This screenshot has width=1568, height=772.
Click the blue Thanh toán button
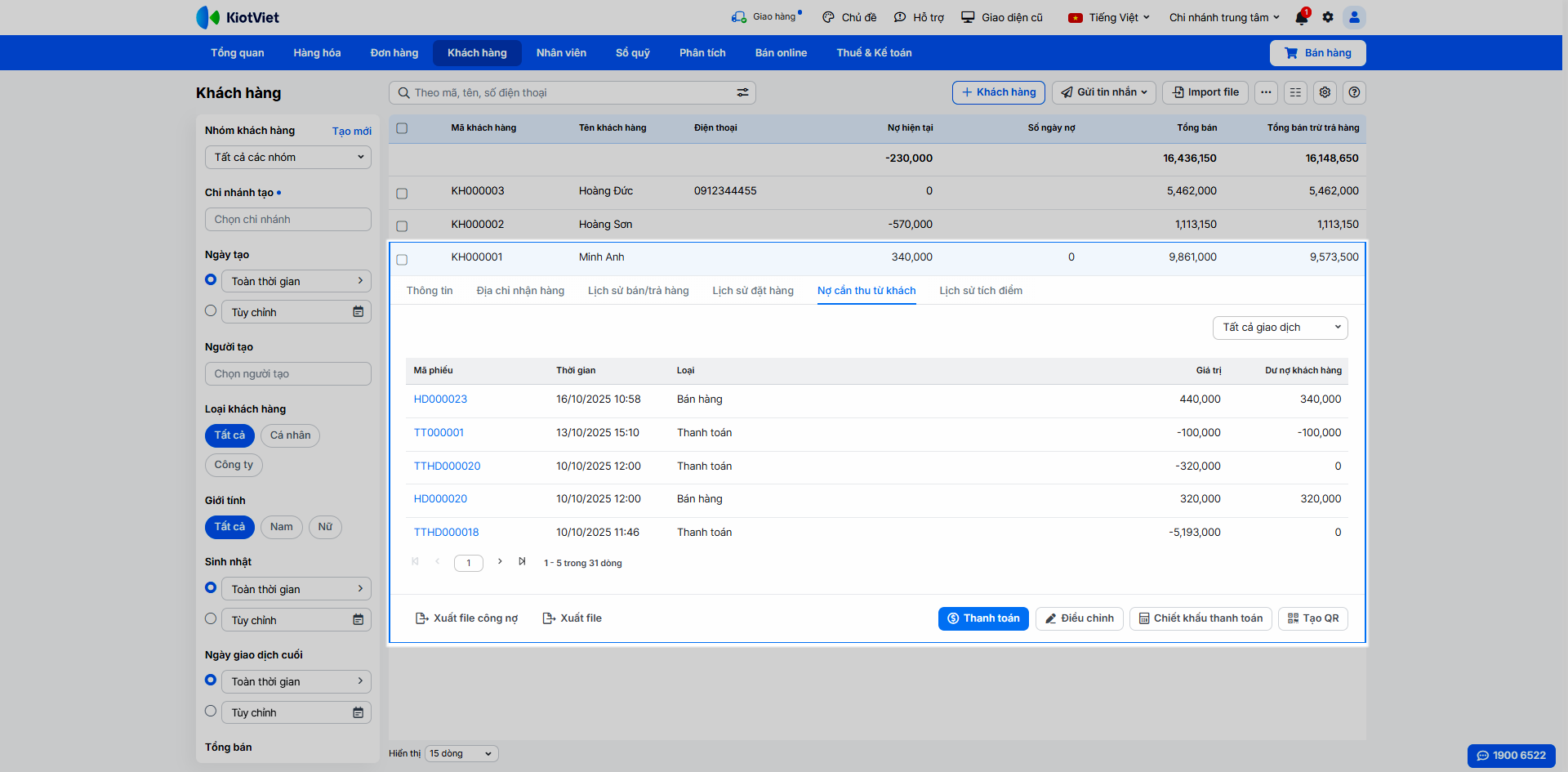point(982,618)
